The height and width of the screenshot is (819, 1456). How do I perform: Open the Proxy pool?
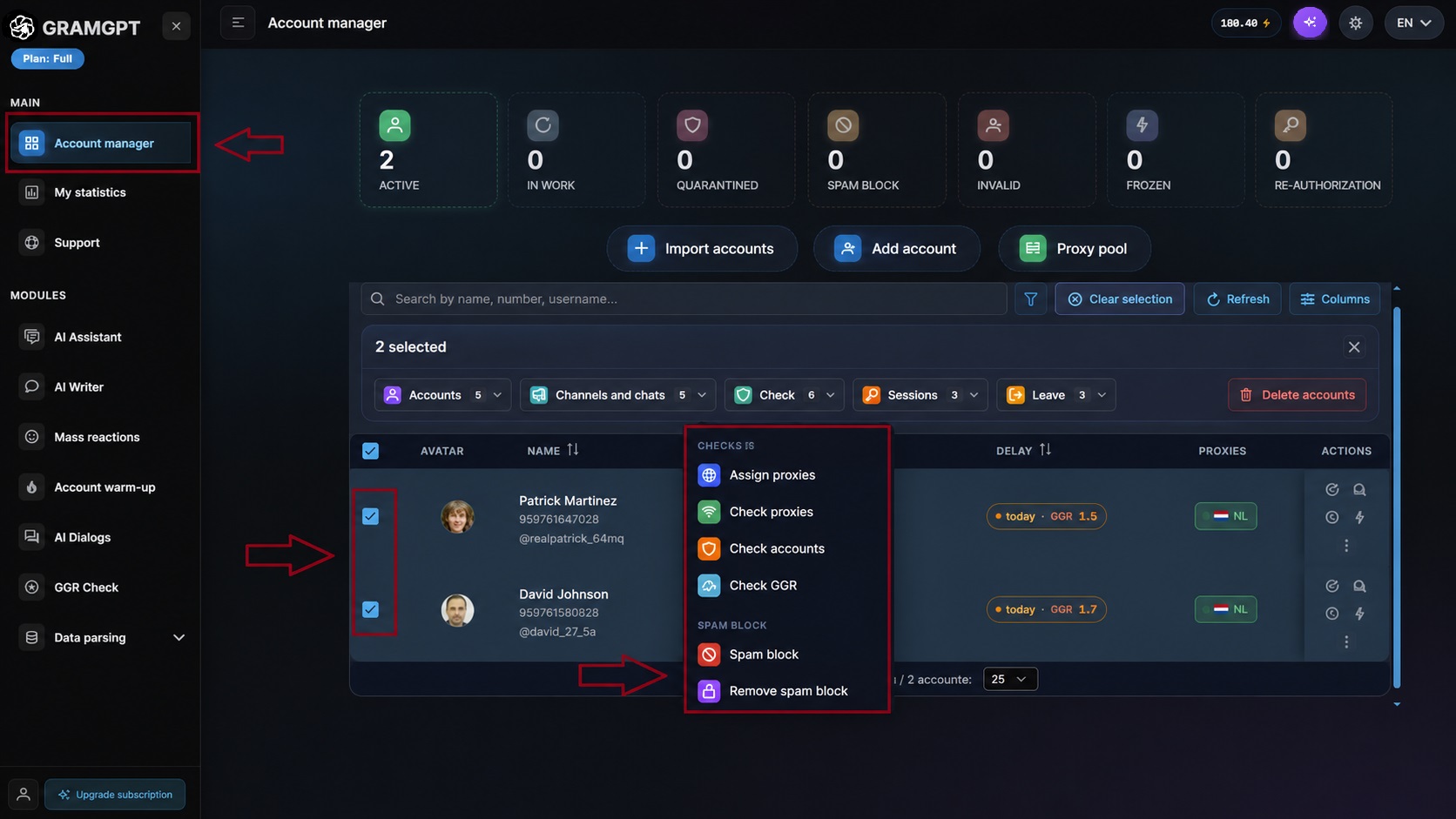click(x=1074, y=249)
